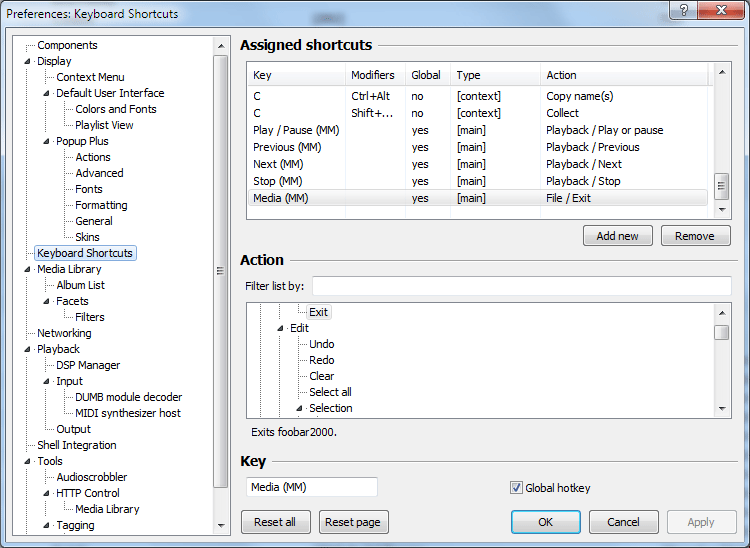Collapse the Media Library tree node

(28, 269)
